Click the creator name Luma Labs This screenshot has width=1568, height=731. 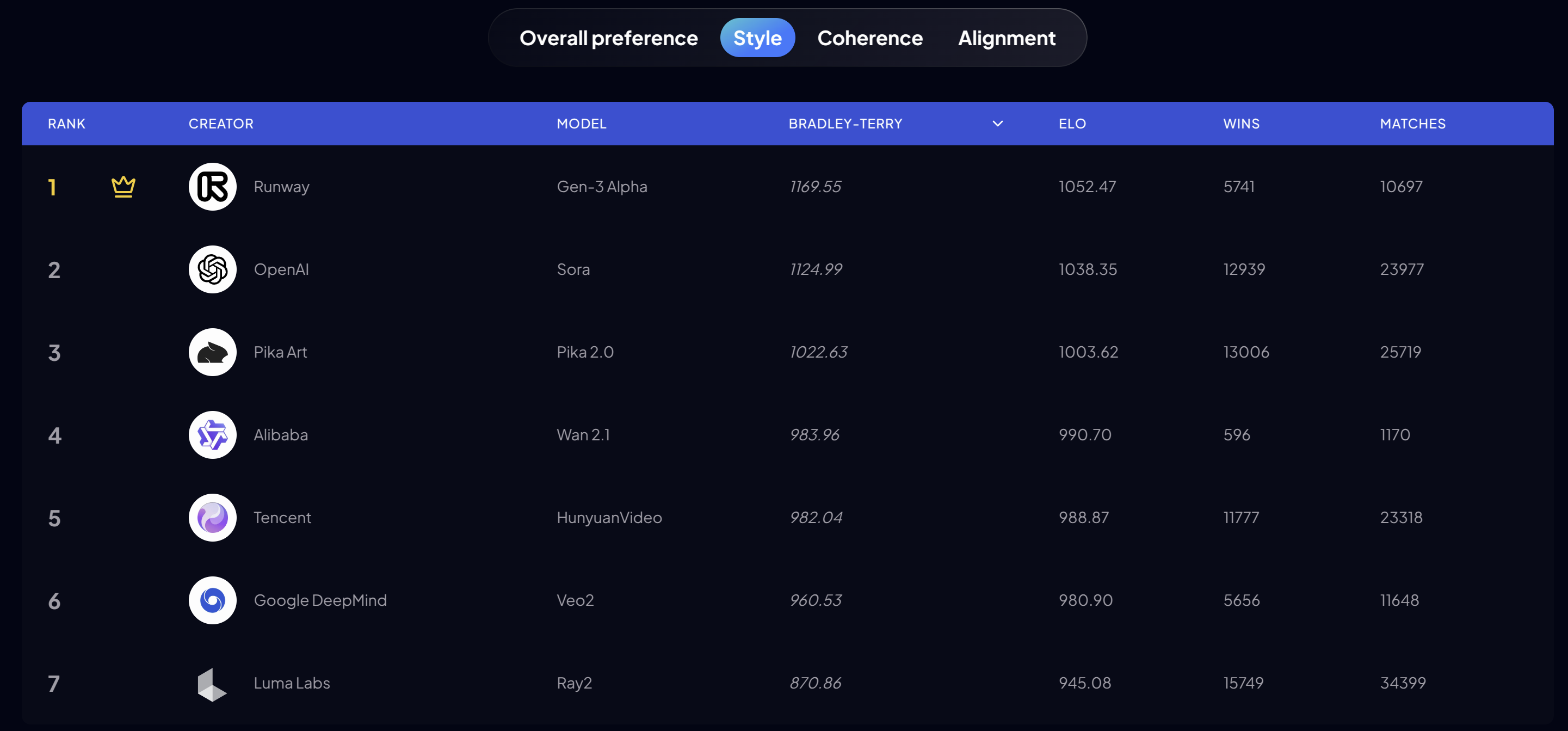click(292, 684)
